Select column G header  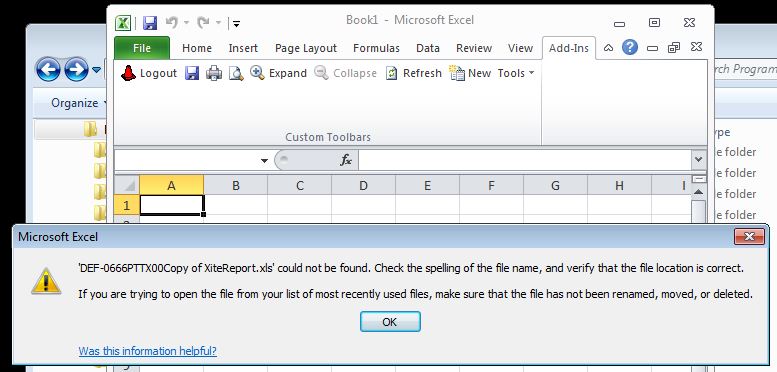point(555,185)
